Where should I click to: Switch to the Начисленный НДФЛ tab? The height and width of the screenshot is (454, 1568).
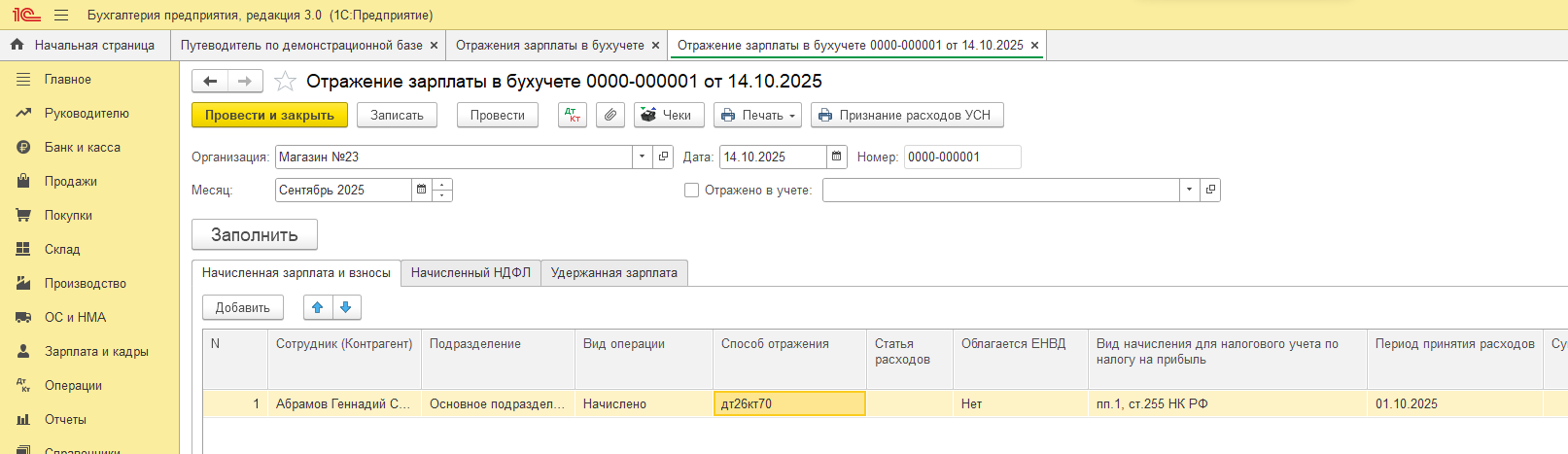click(x=470, y=273)
